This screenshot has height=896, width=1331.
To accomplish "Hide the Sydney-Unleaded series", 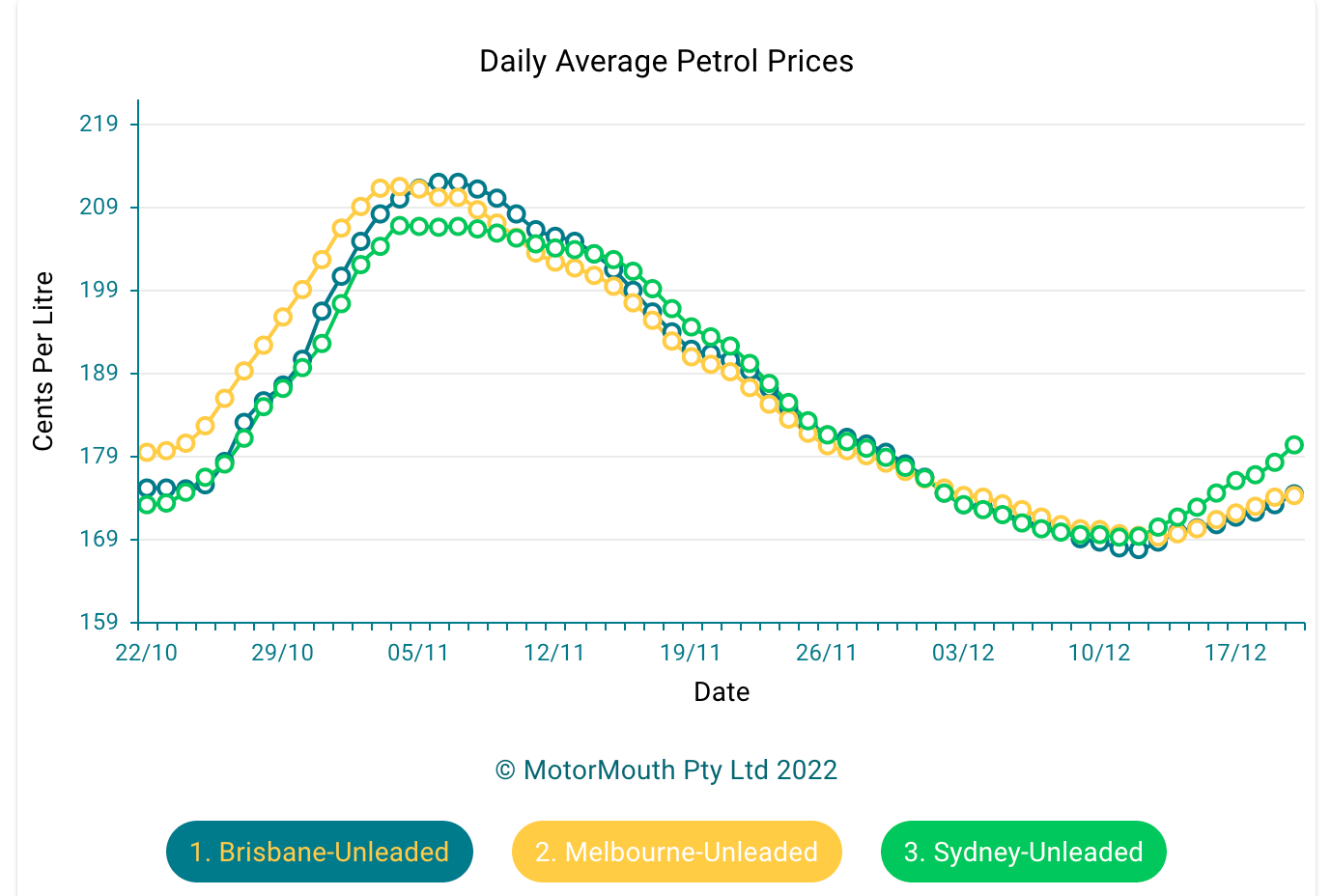I will click(x=1023, y=852).
